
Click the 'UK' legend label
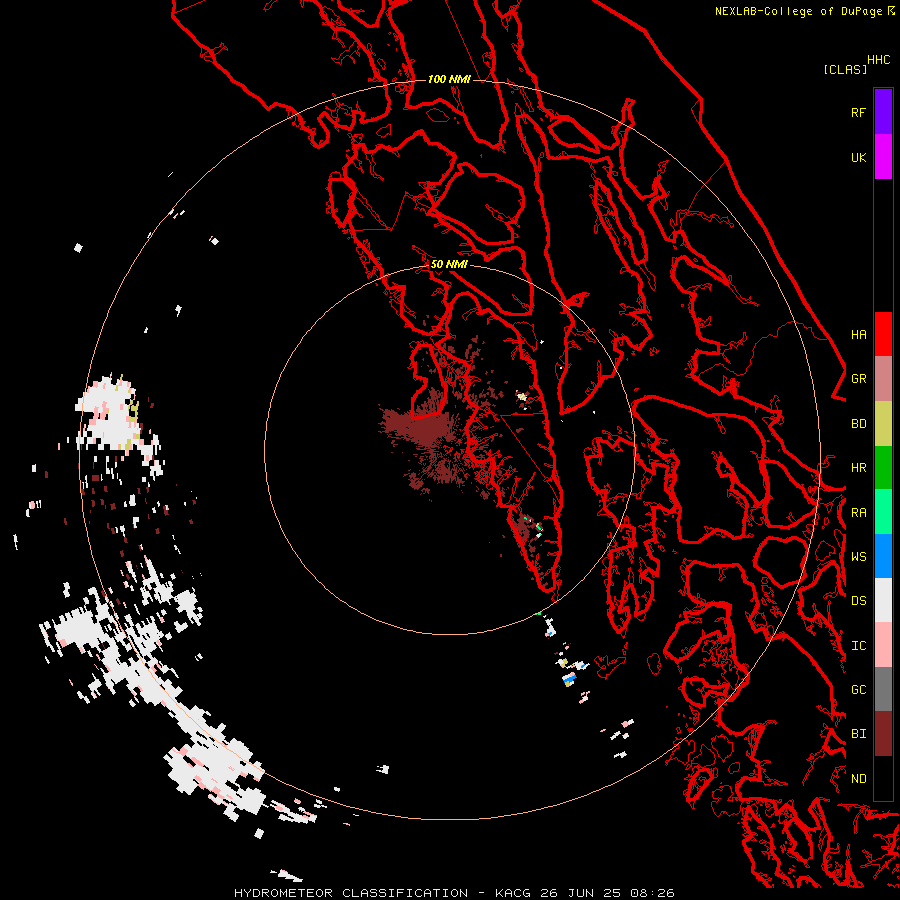(858, 157)
